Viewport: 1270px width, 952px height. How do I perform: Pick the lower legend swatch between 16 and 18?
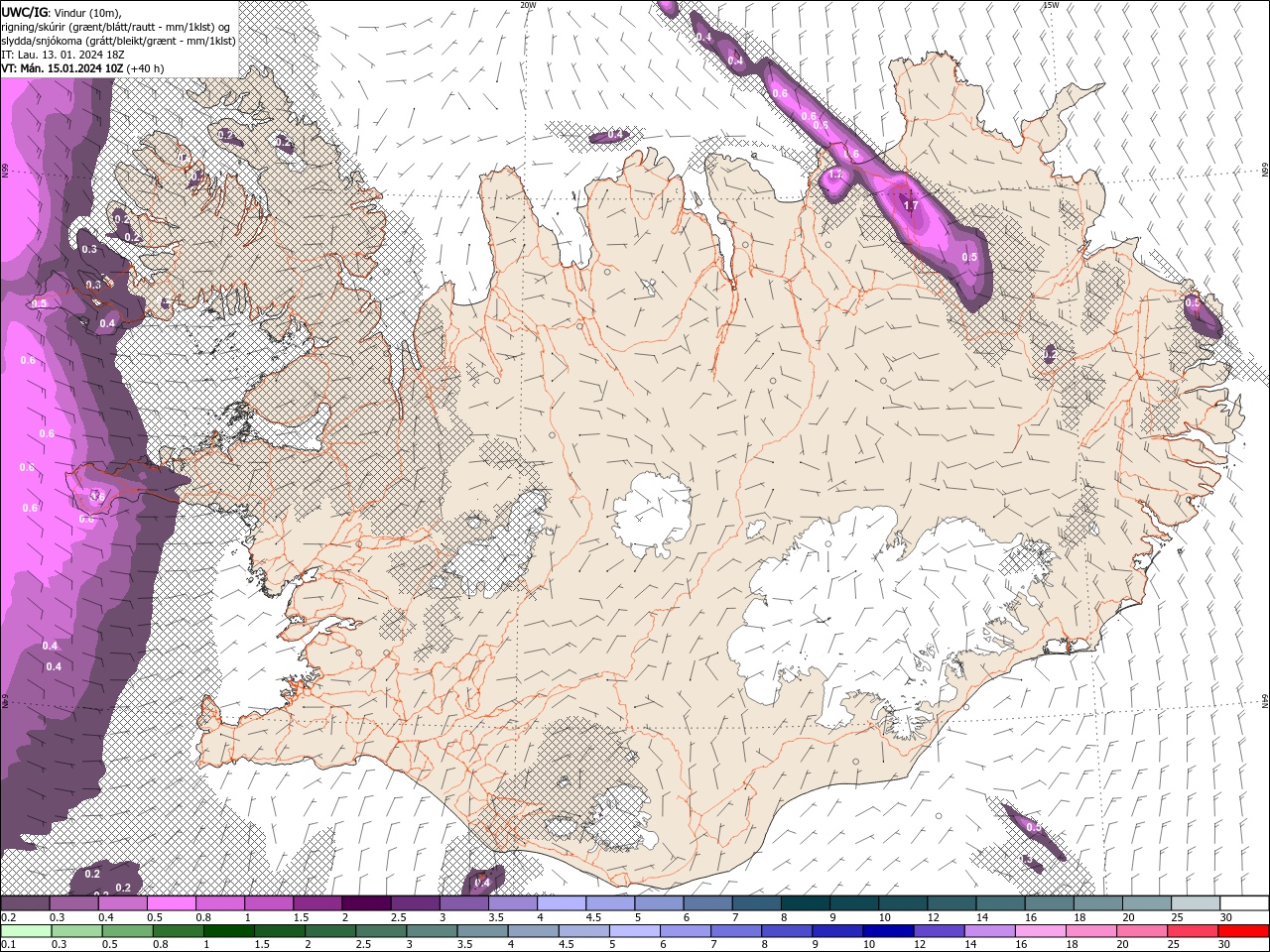pos(1041,931)
